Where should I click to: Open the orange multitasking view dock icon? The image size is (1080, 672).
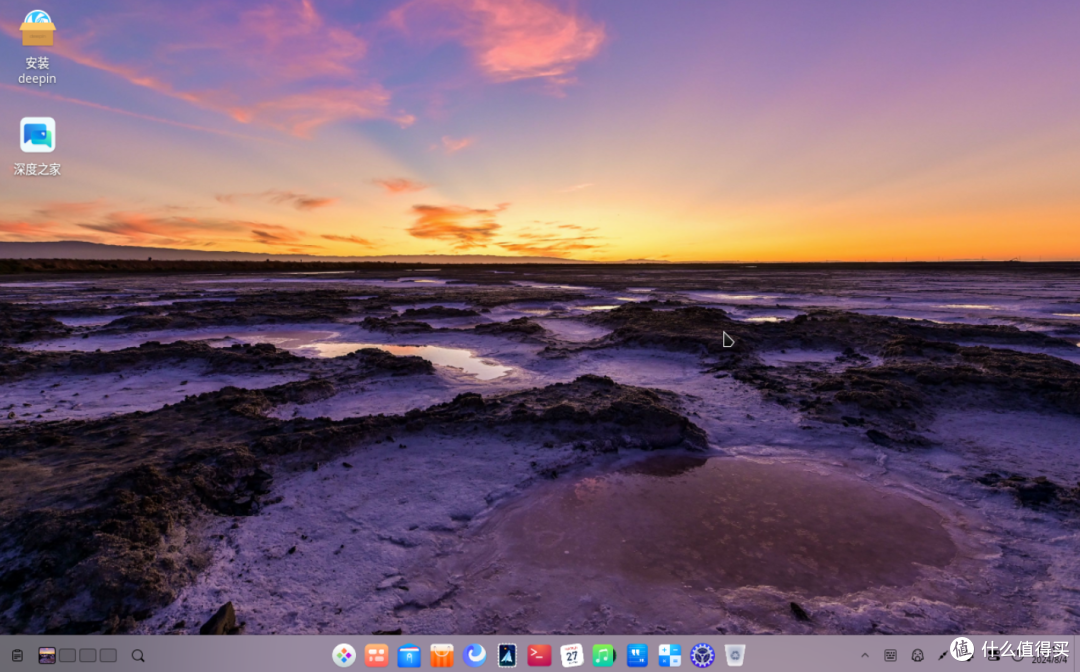[376, 655]
